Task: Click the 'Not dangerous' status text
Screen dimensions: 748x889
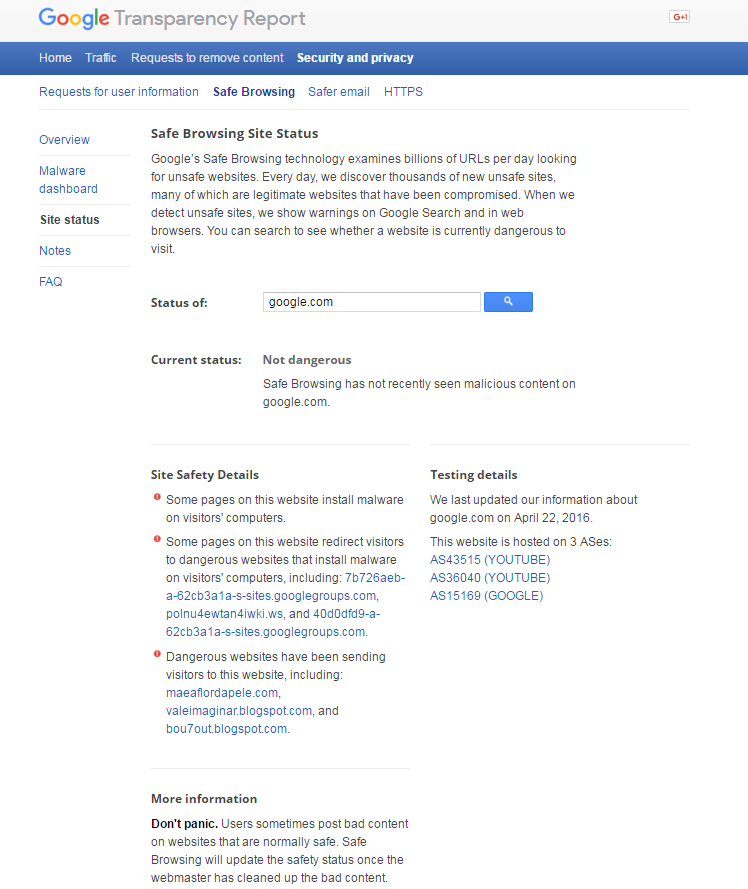Action: coord(307,360)
